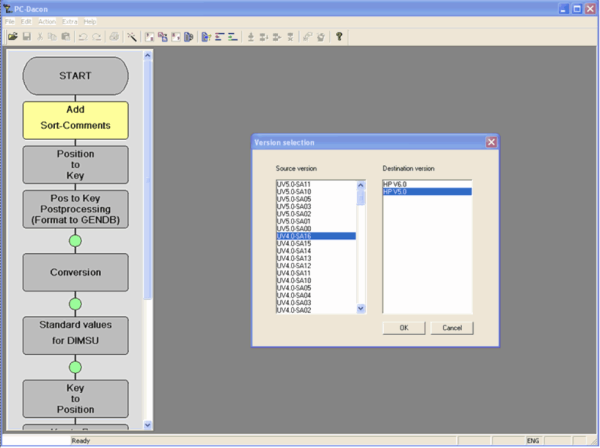Image resolution: width=600 pixels, height=448 pixels.
Task: Select source version UV5.0-SA05
Action: (316, 199)
